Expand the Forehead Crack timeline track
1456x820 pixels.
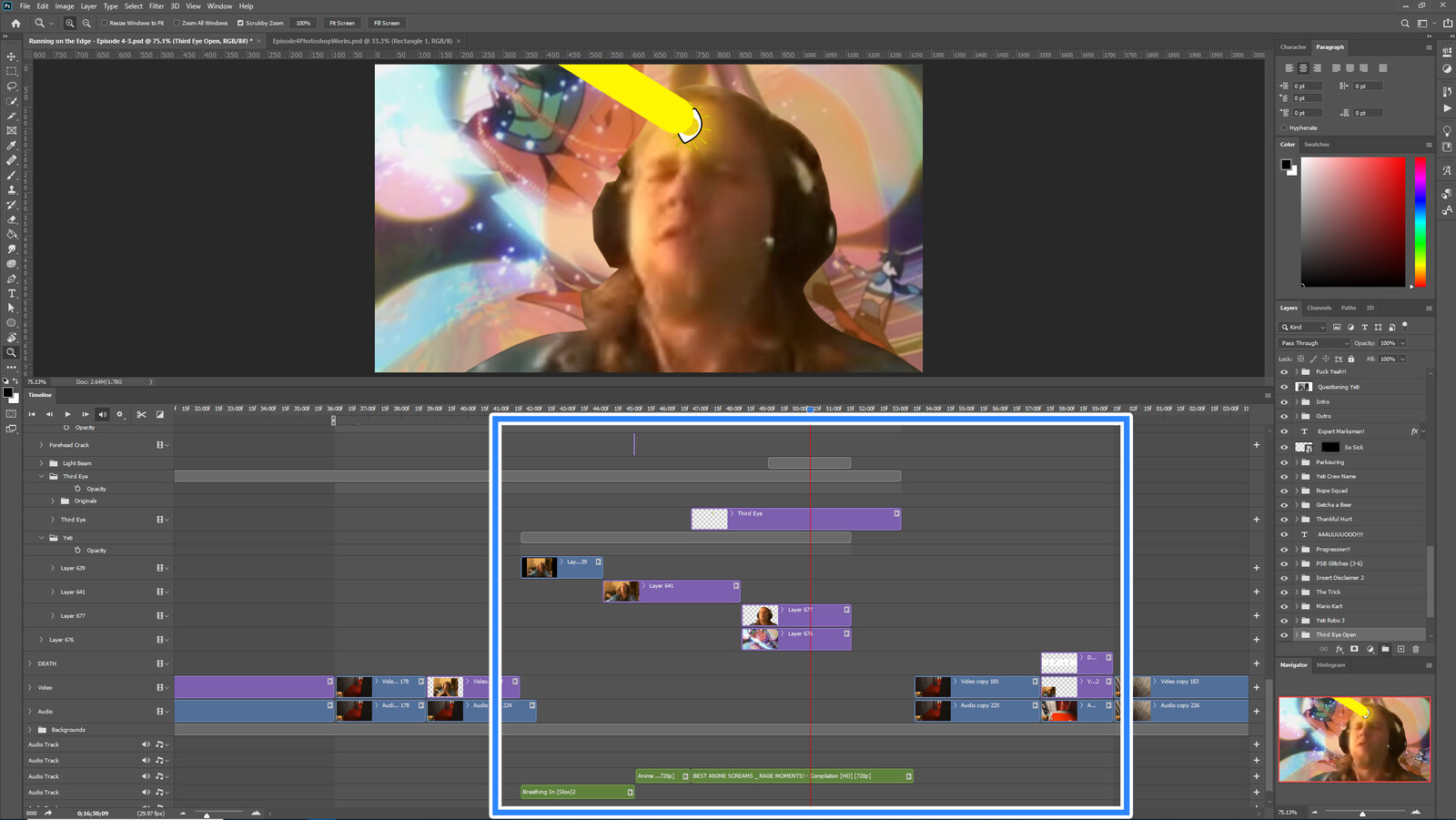click(41, 445)
